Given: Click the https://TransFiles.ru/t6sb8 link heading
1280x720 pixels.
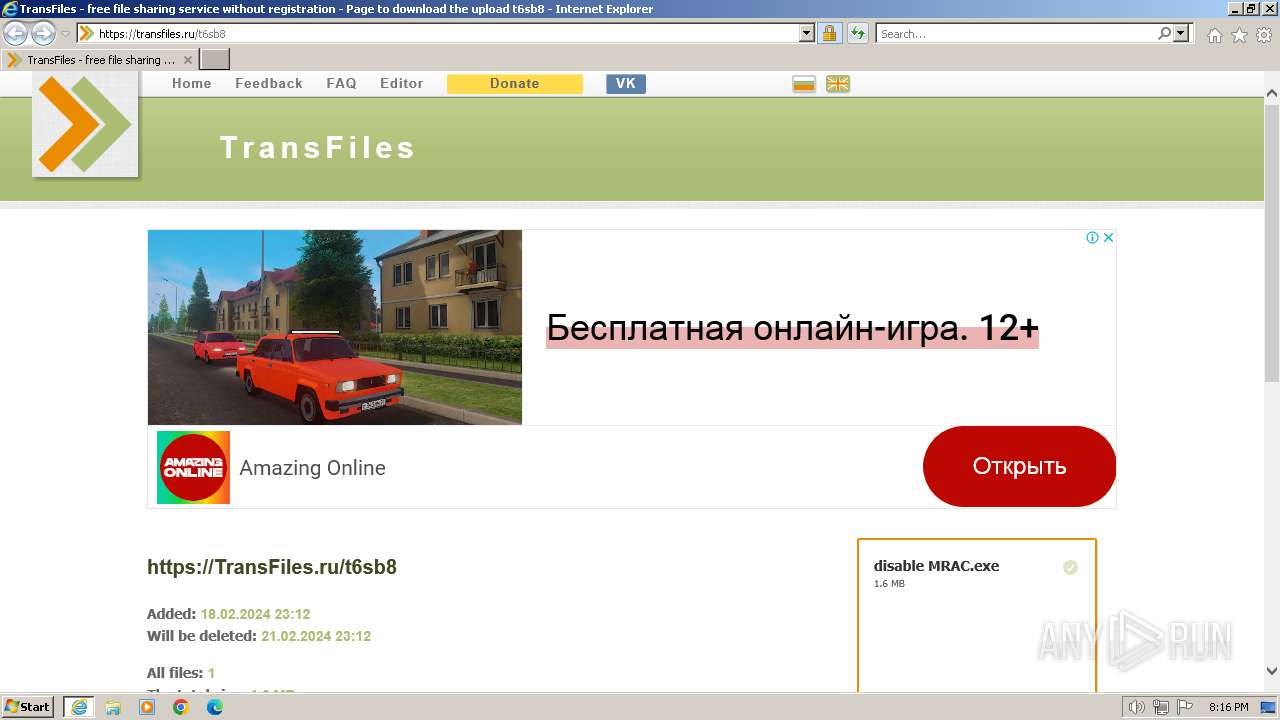Looking at the screenshot, I should [x=272, y=567].
